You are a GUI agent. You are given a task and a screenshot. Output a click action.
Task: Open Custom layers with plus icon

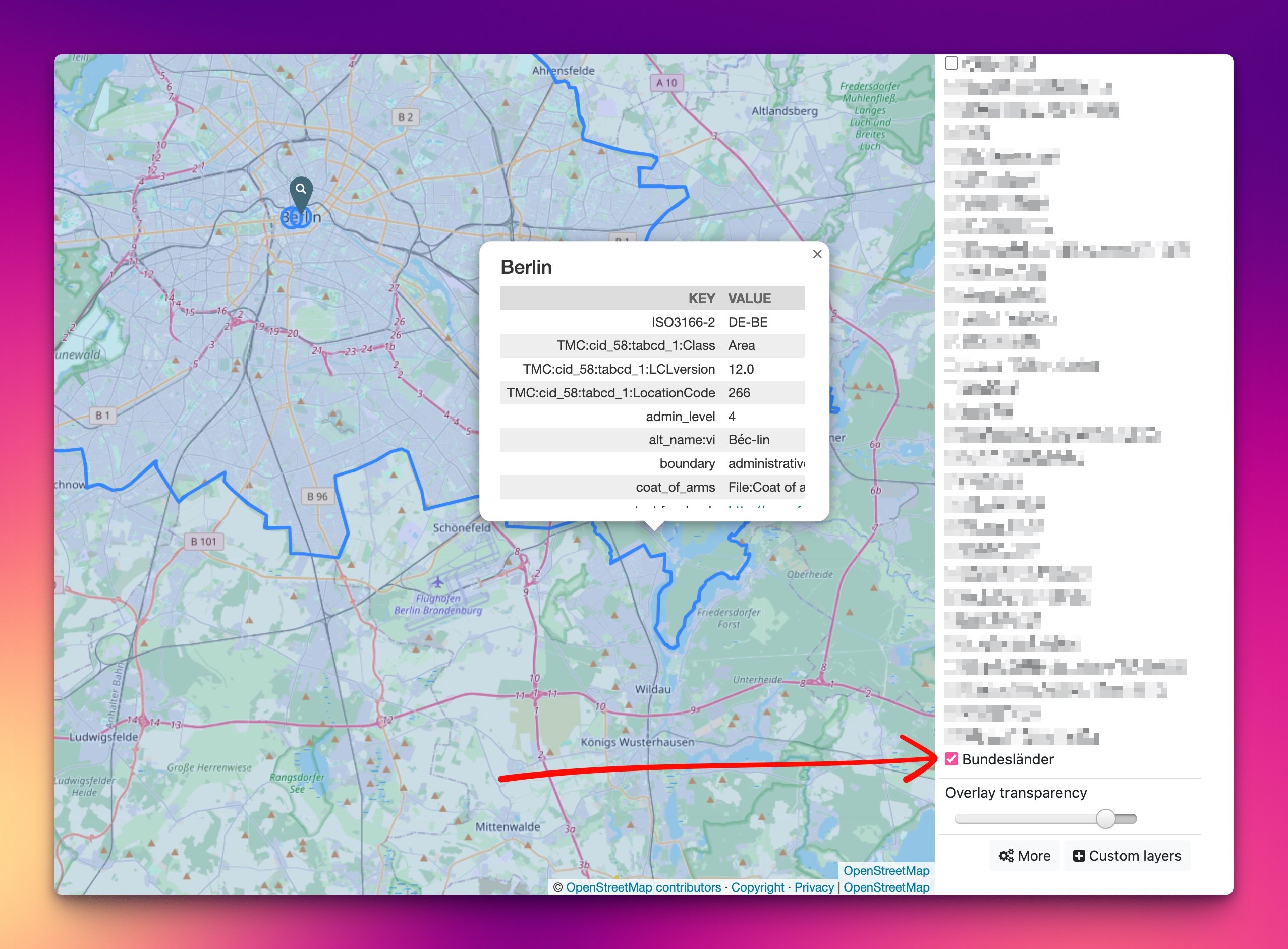click(x=1127, y=856)
